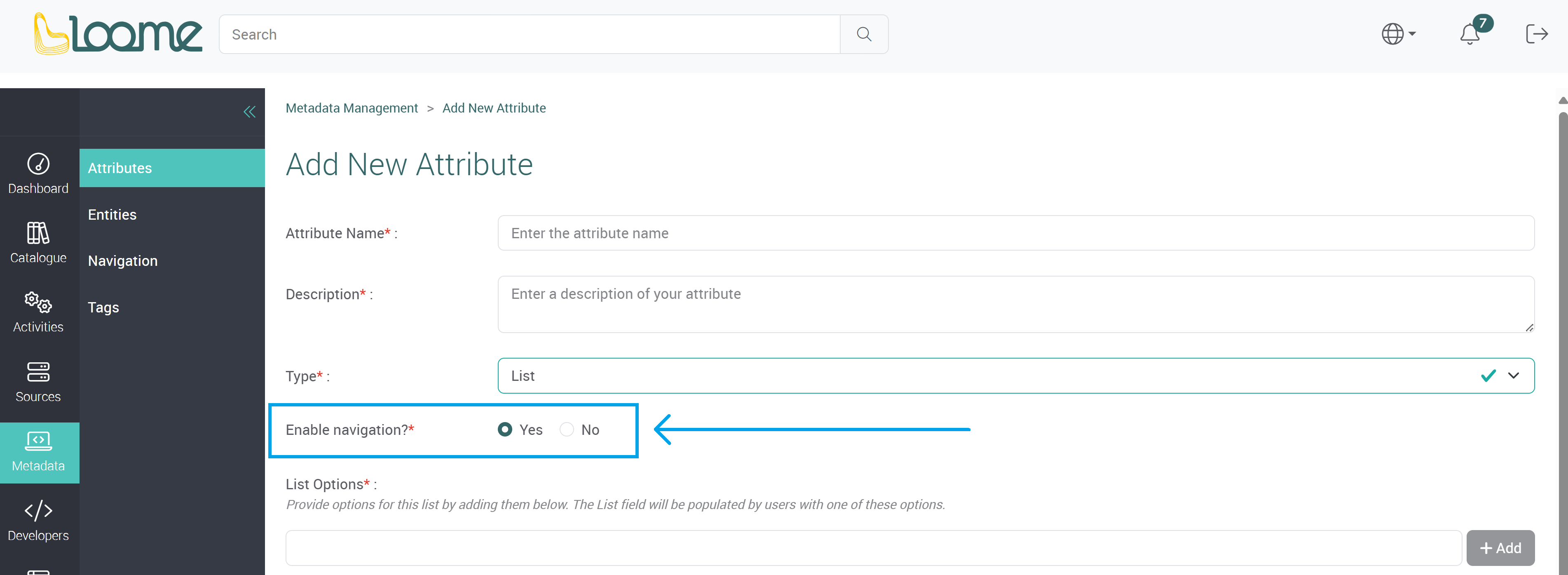Click the logout icon
Image resolution: width=1568 pixels, height=575 pixels.
pos(1536,34)
